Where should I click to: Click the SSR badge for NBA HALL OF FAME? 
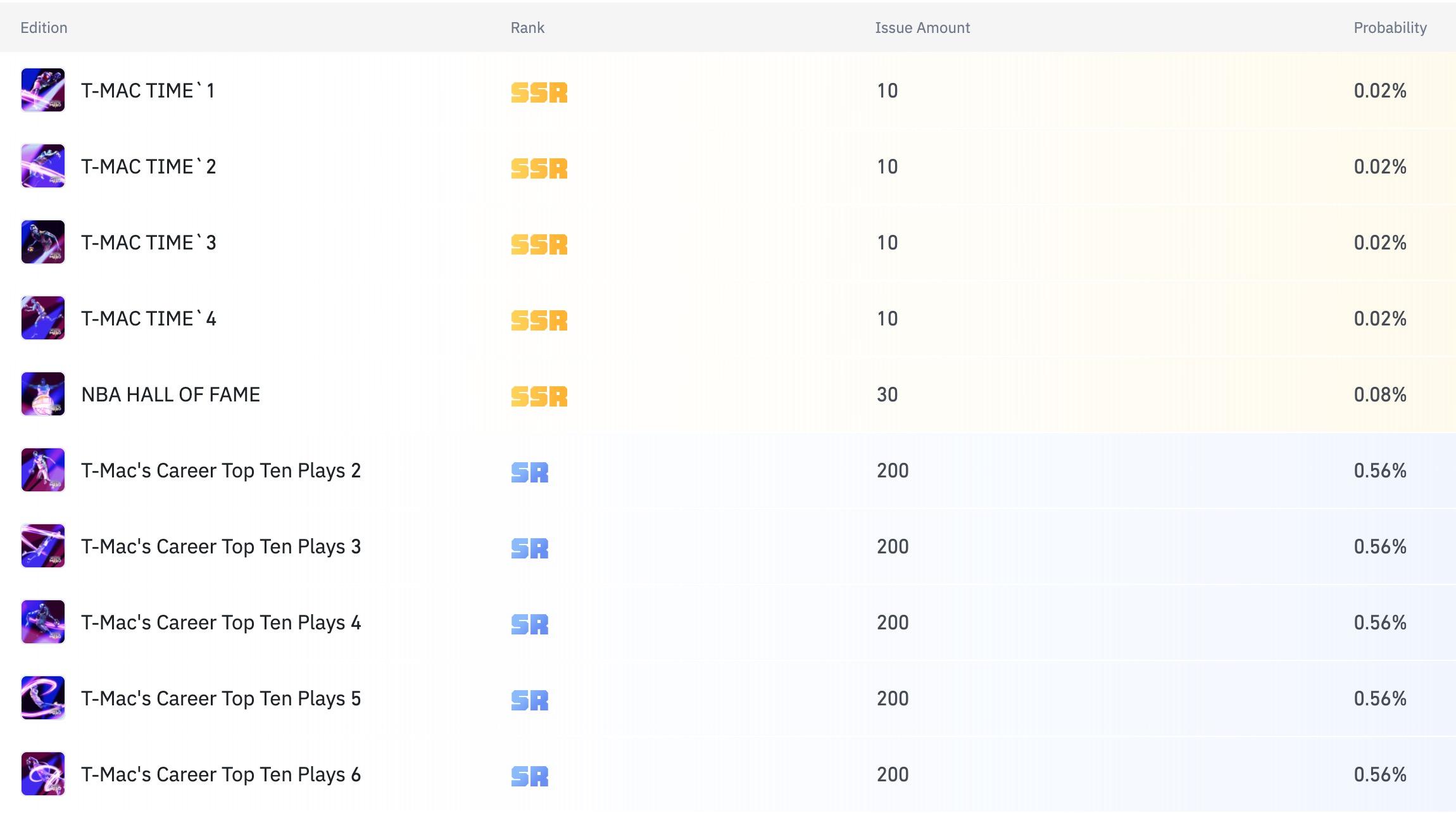[x=539, y=396]
